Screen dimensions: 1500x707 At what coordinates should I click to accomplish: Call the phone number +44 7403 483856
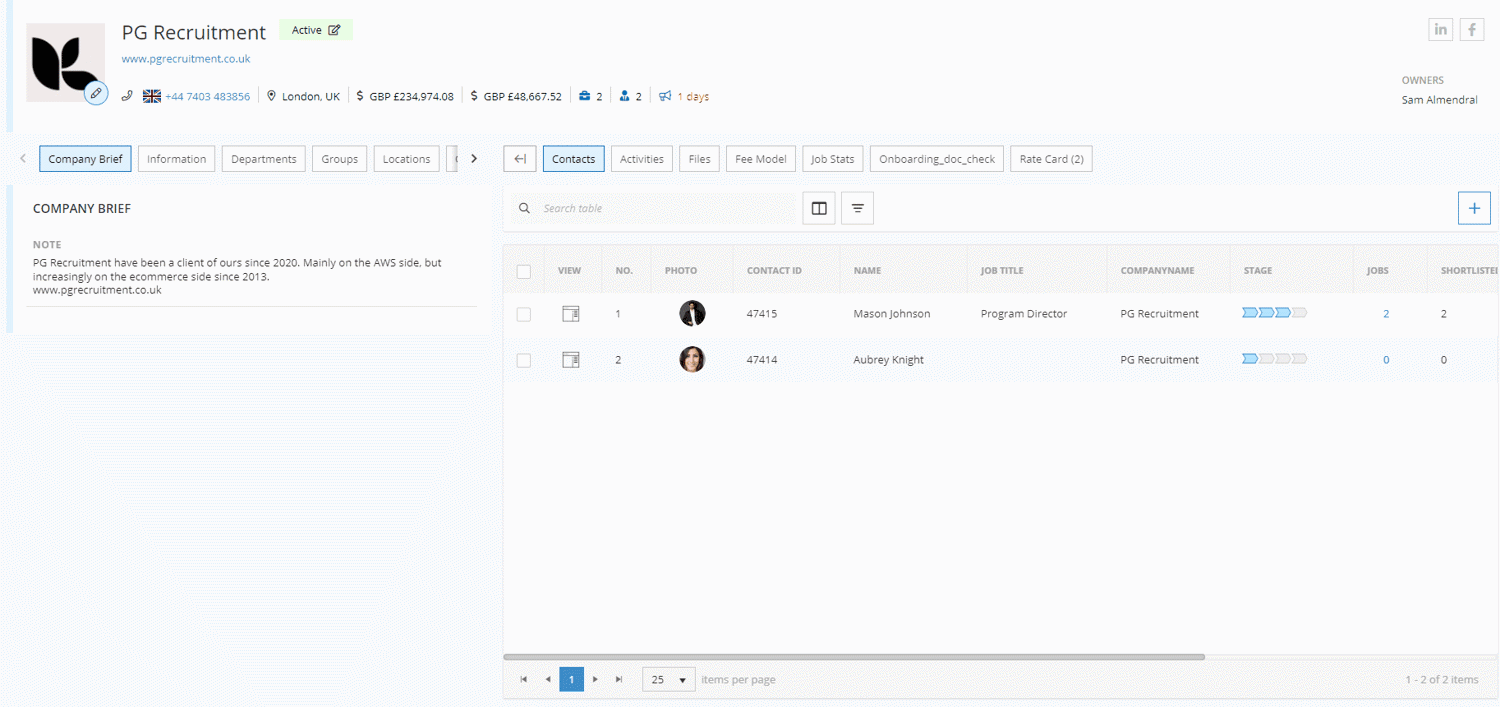coord(208,96)
